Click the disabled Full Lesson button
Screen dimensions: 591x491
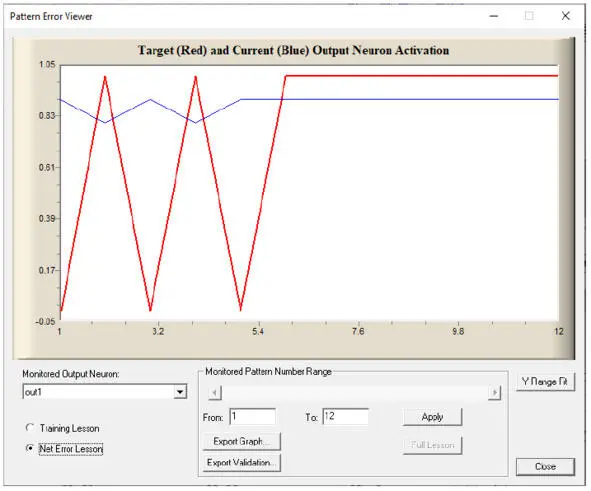[432, 445]
